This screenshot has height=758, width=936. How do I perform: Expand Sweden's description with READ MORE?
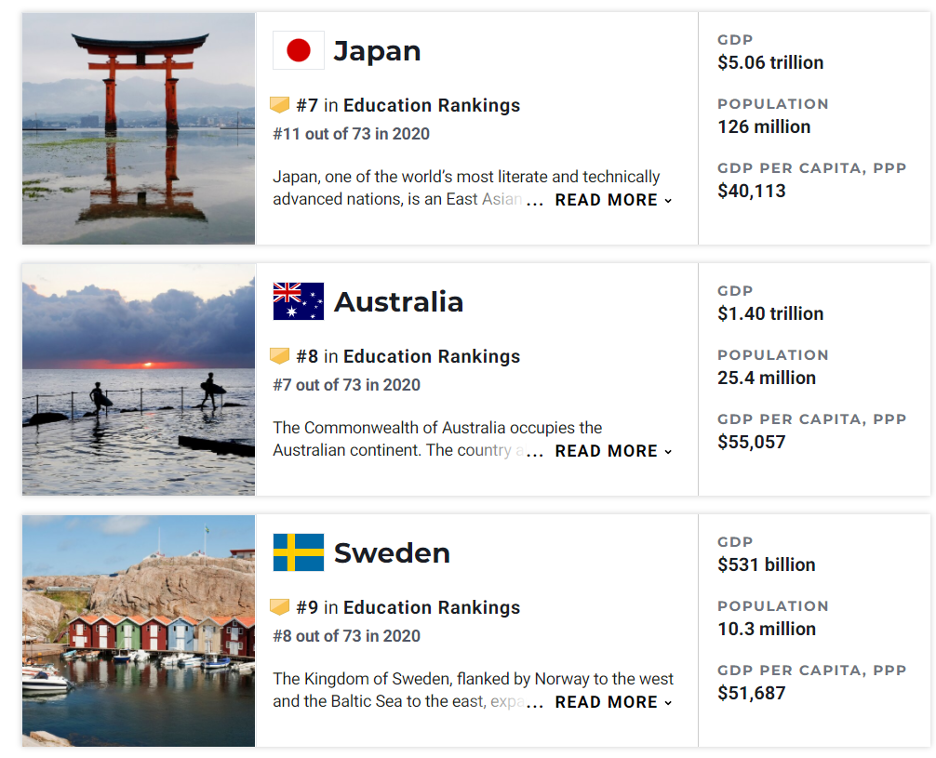[614, 702]
